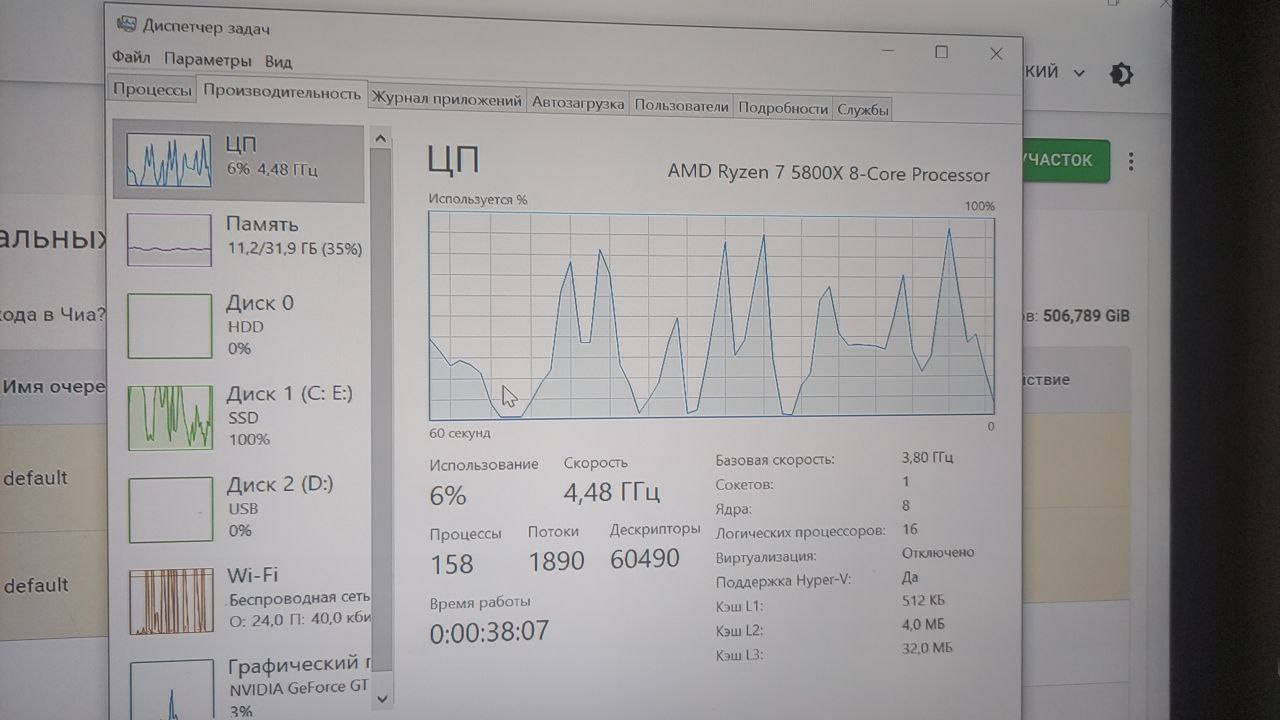
Task: Click the Базовая скорость 3,80 ГГц value
Action: 927,458
